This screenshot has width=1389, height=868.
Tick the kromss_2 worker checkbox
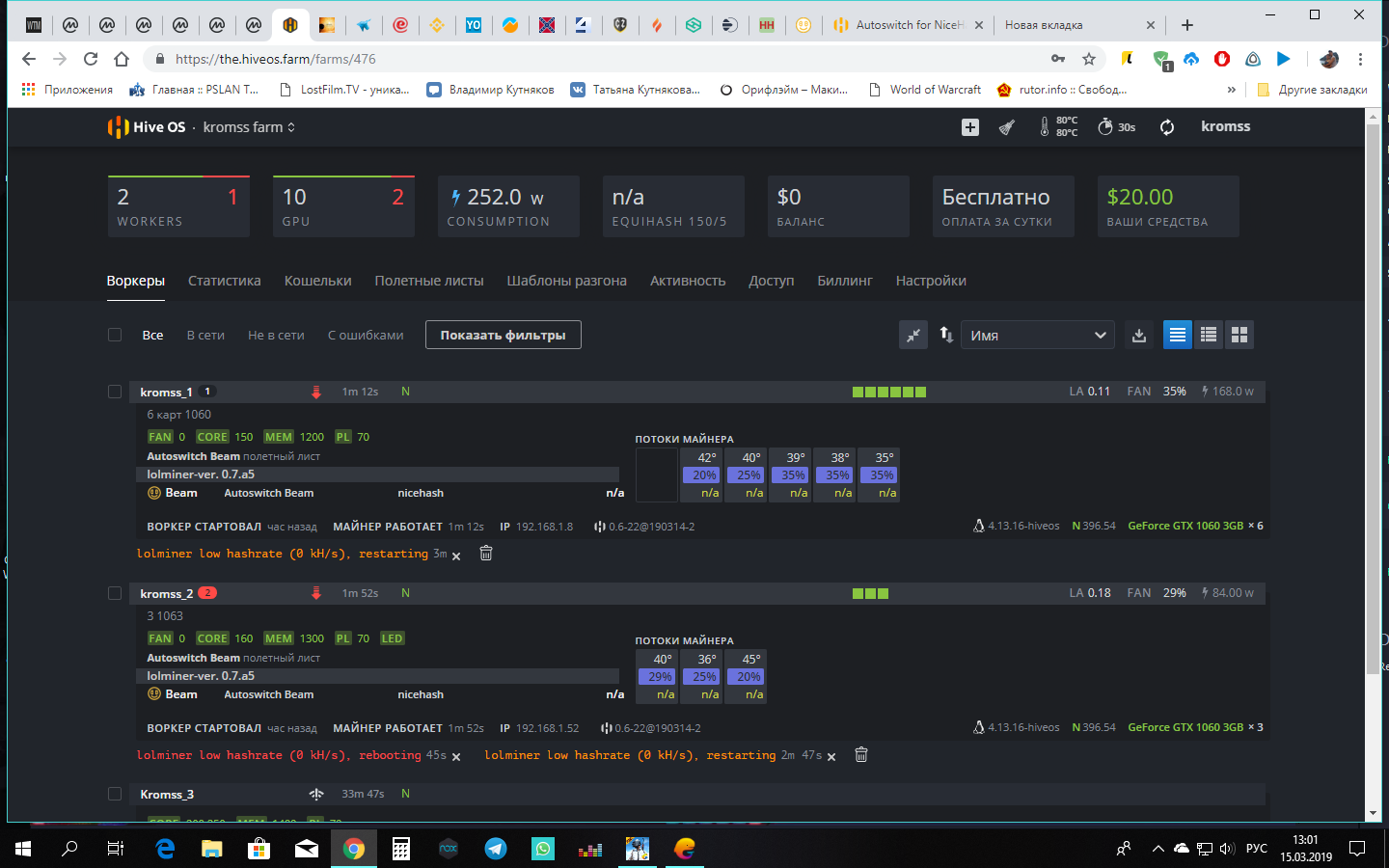point(115,593)
